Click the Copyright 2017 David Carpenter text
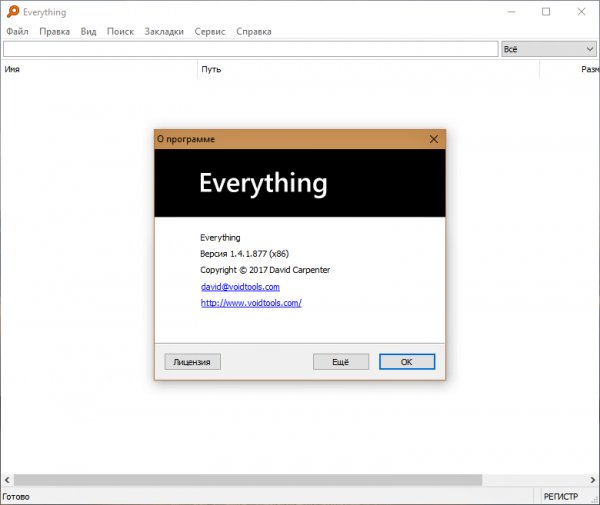Screen dimensions: 600x505 [265, 270]
